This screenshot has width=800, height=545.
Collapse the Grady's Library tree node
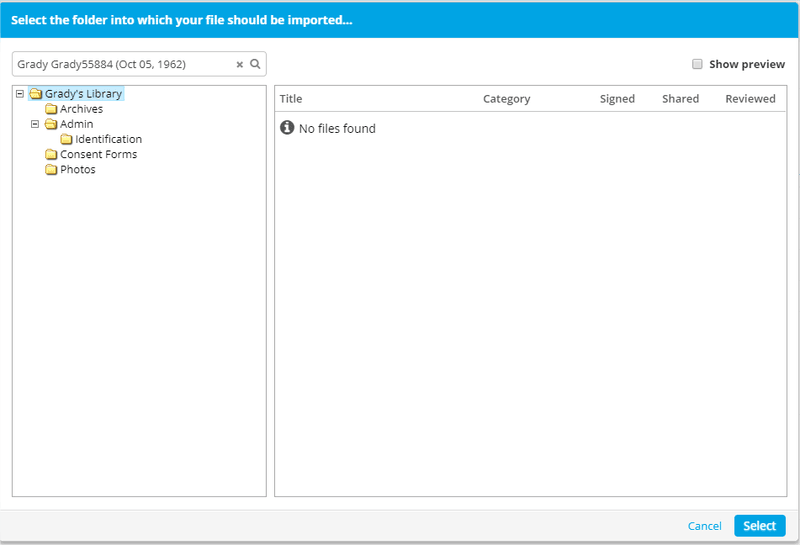pyautogui.click(x=20, y=94)
